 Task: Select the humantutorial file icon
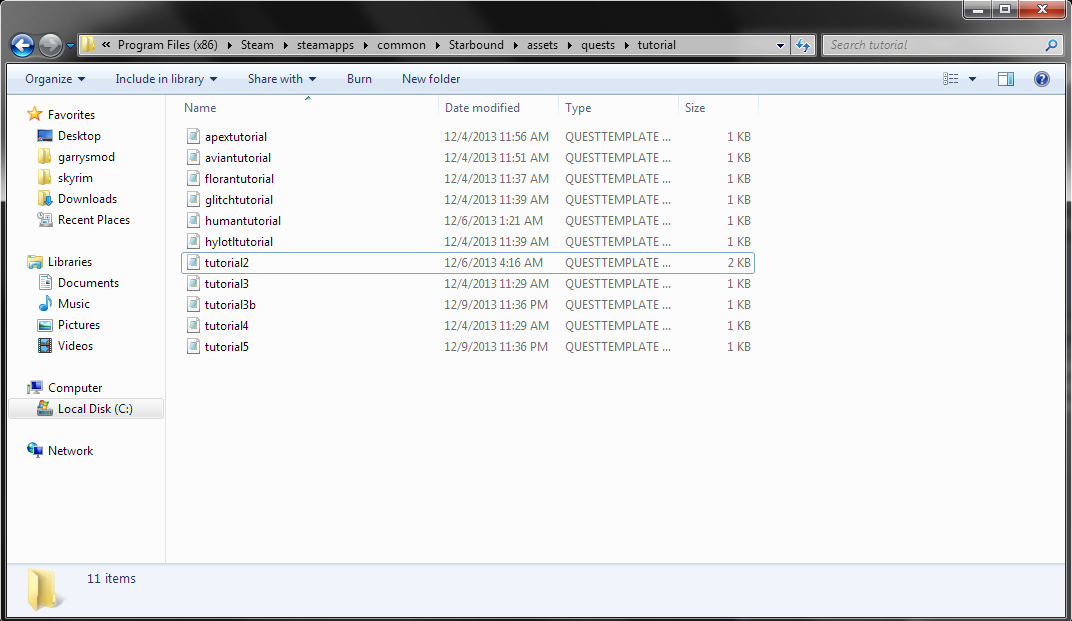coord(193,220)
